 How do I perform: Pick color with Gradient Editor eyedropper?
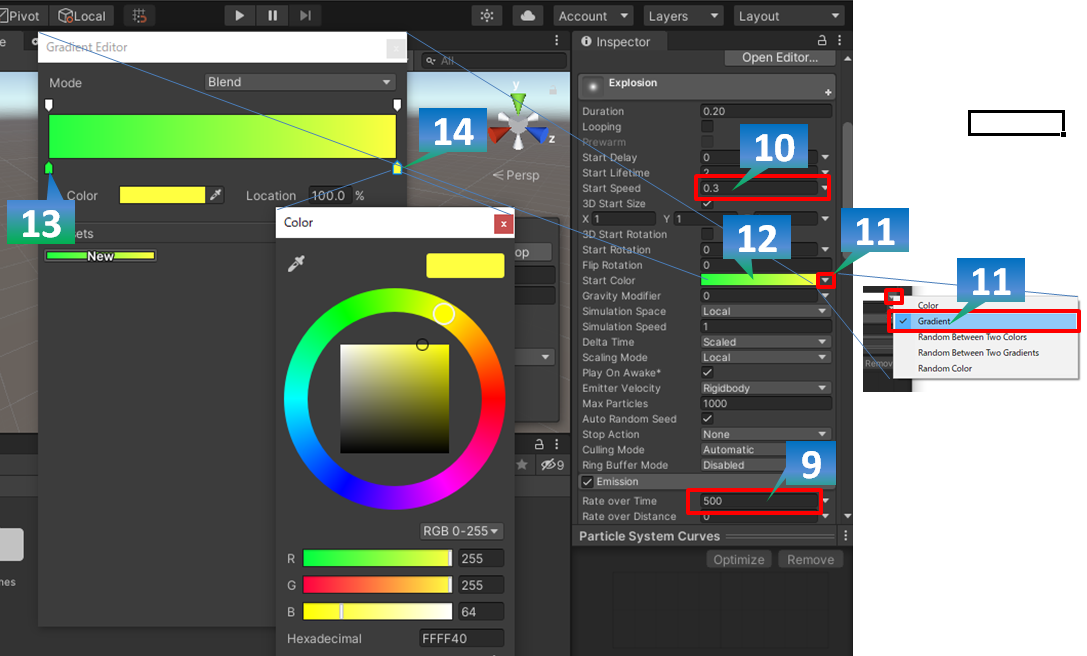[216, 195]
